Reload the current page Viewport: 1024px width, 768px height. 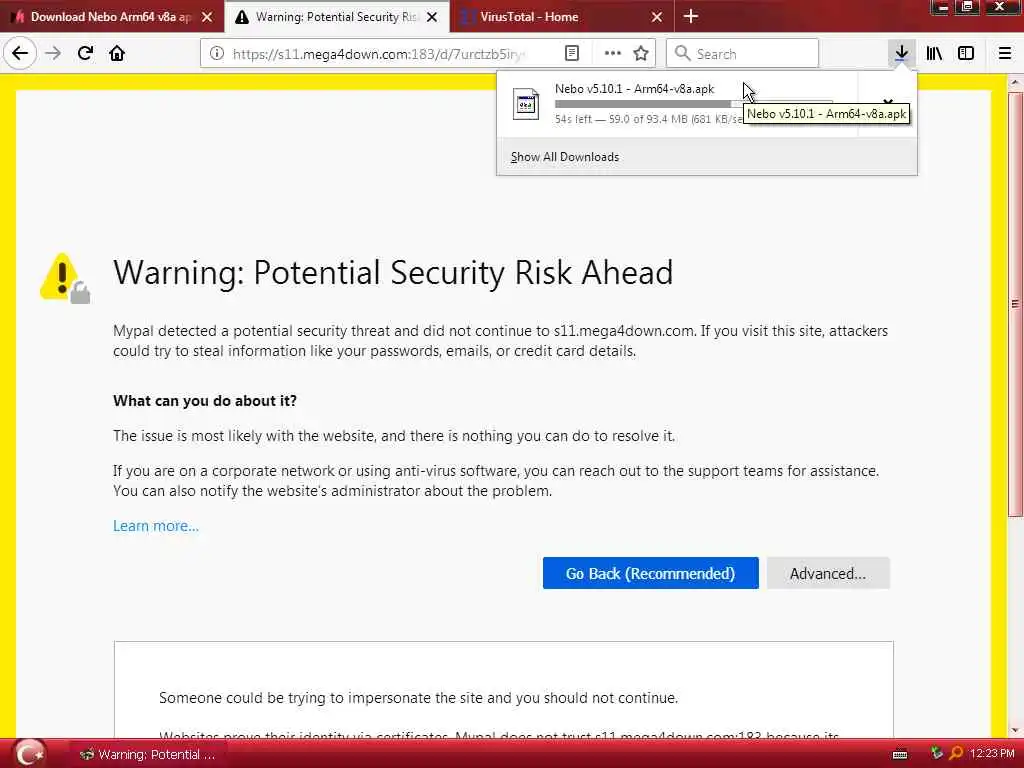pos(85,53)
